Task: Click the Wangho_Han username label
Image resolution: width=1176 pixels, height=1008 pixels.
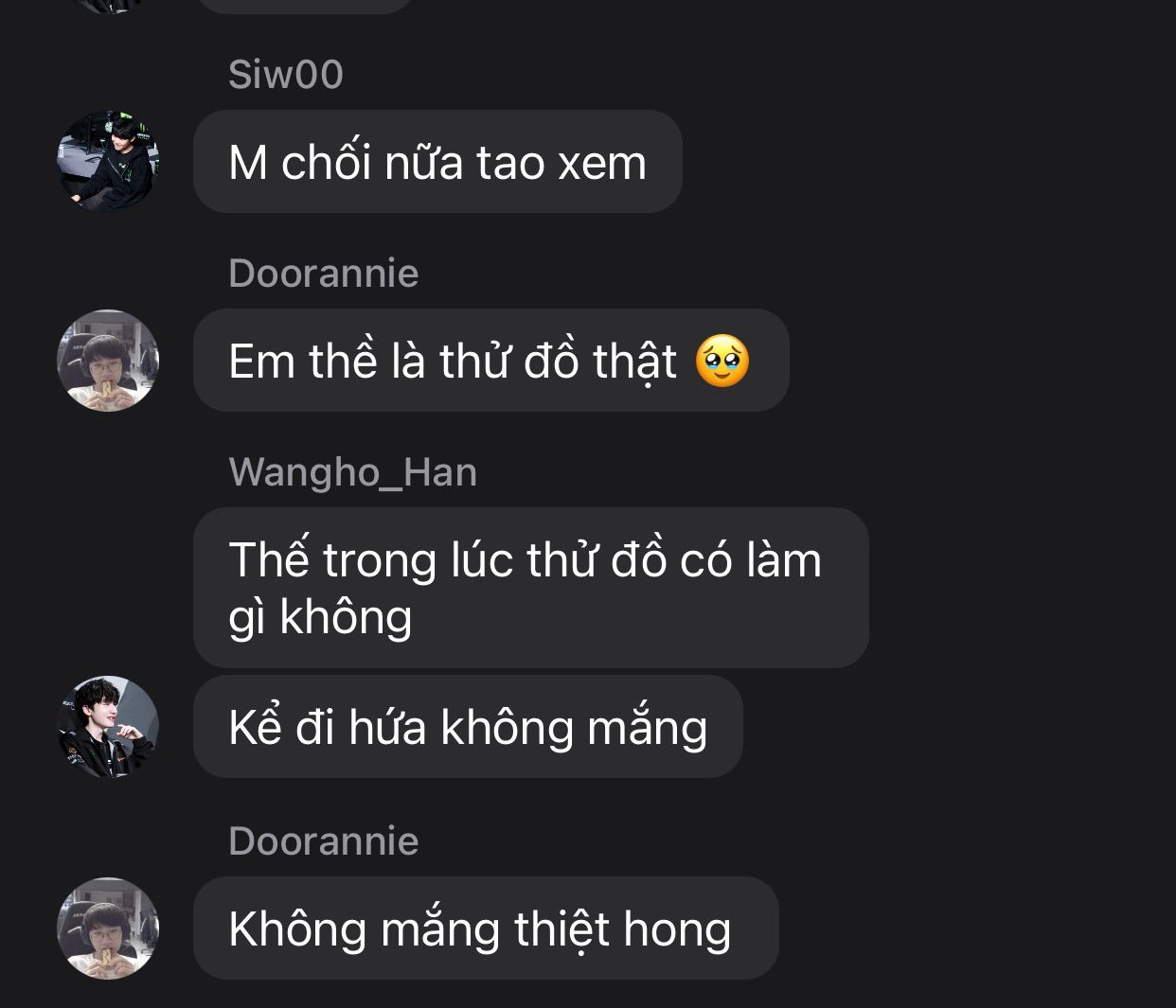Action: click(353, 472)
